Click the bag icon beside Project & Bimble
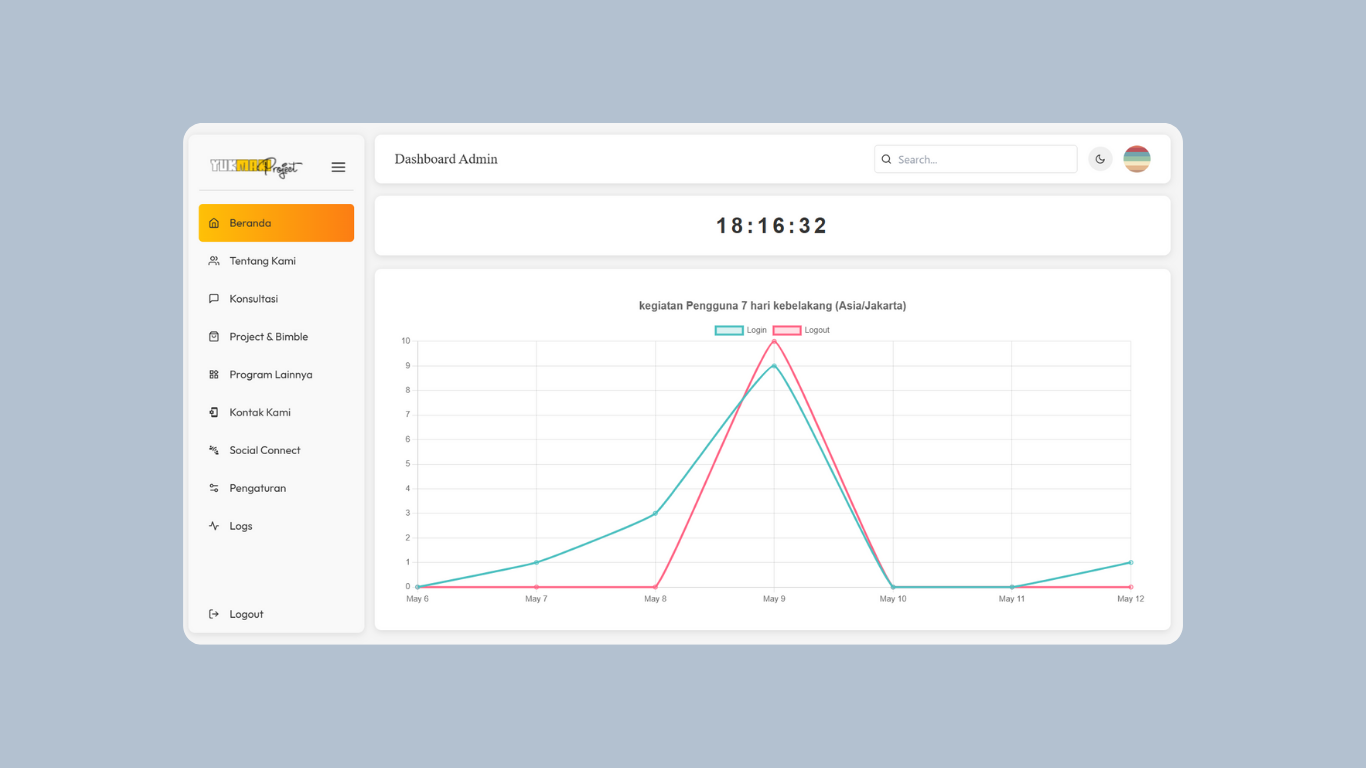The width and height of the screenshot is (1366, 768). pos(214,337)
